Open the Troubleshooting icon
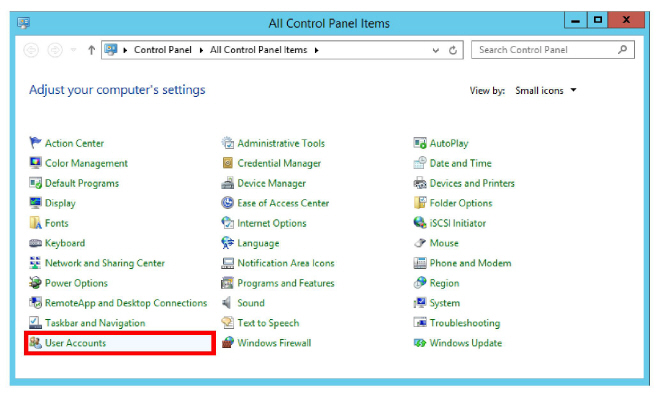659x397 pixels. click(x=420, y=322)
